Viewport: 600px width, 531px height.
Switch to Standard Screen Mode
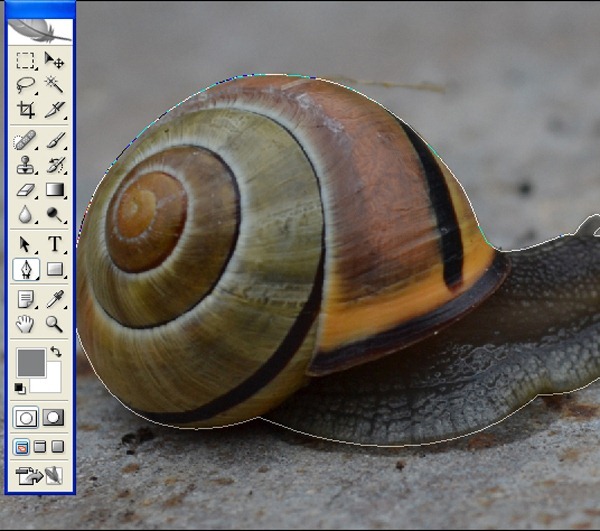coord(22,446)
